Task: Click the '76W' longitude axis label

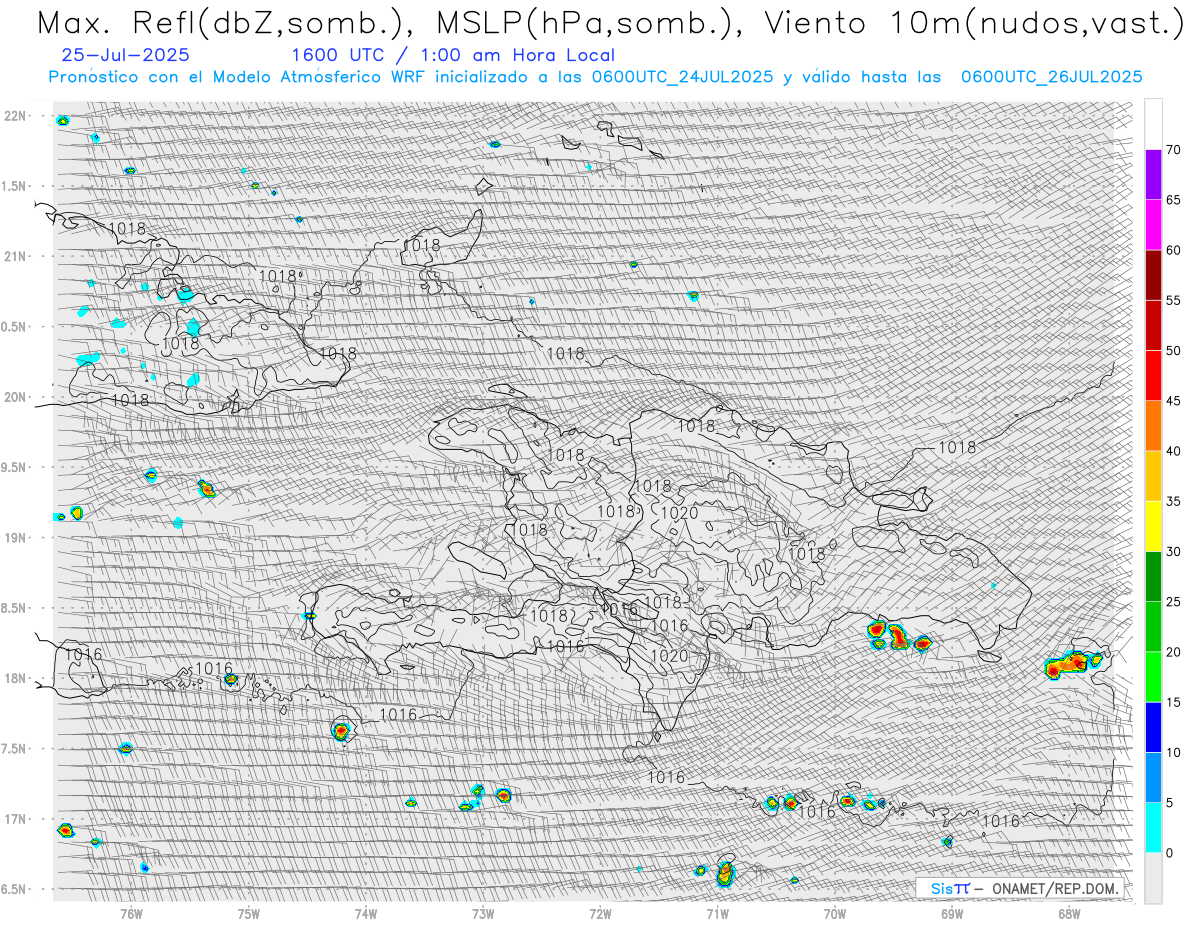Action: point(132,912)
